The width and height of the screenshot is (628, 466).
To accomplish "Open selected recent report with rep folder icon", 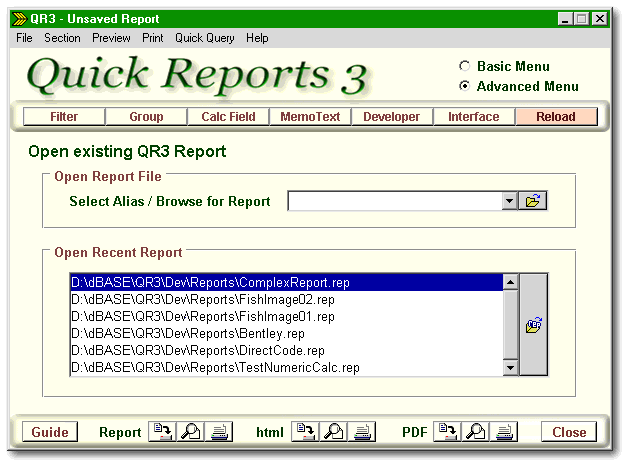I will pos(533,325).
